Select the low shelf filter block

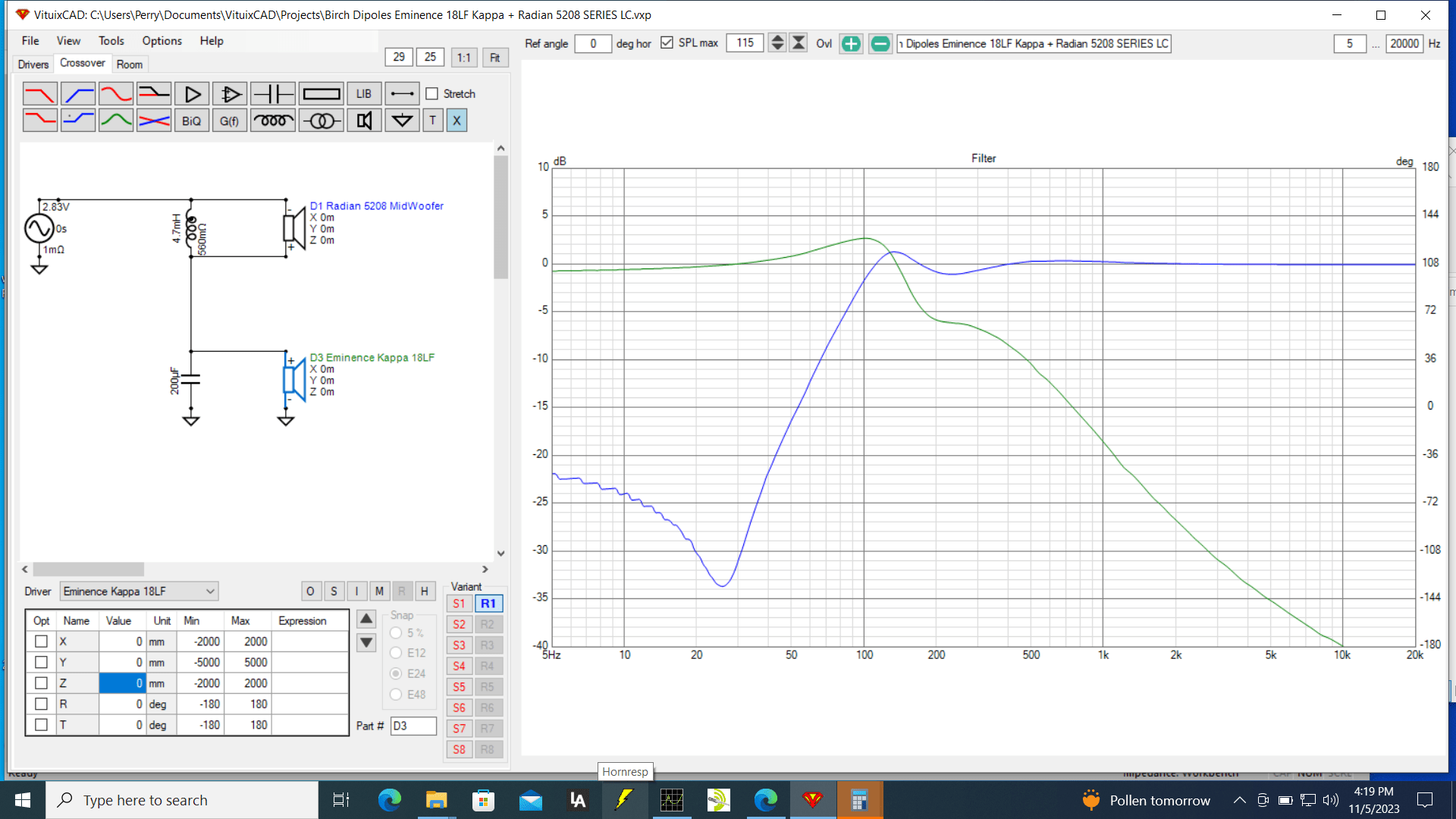point(40,121)
